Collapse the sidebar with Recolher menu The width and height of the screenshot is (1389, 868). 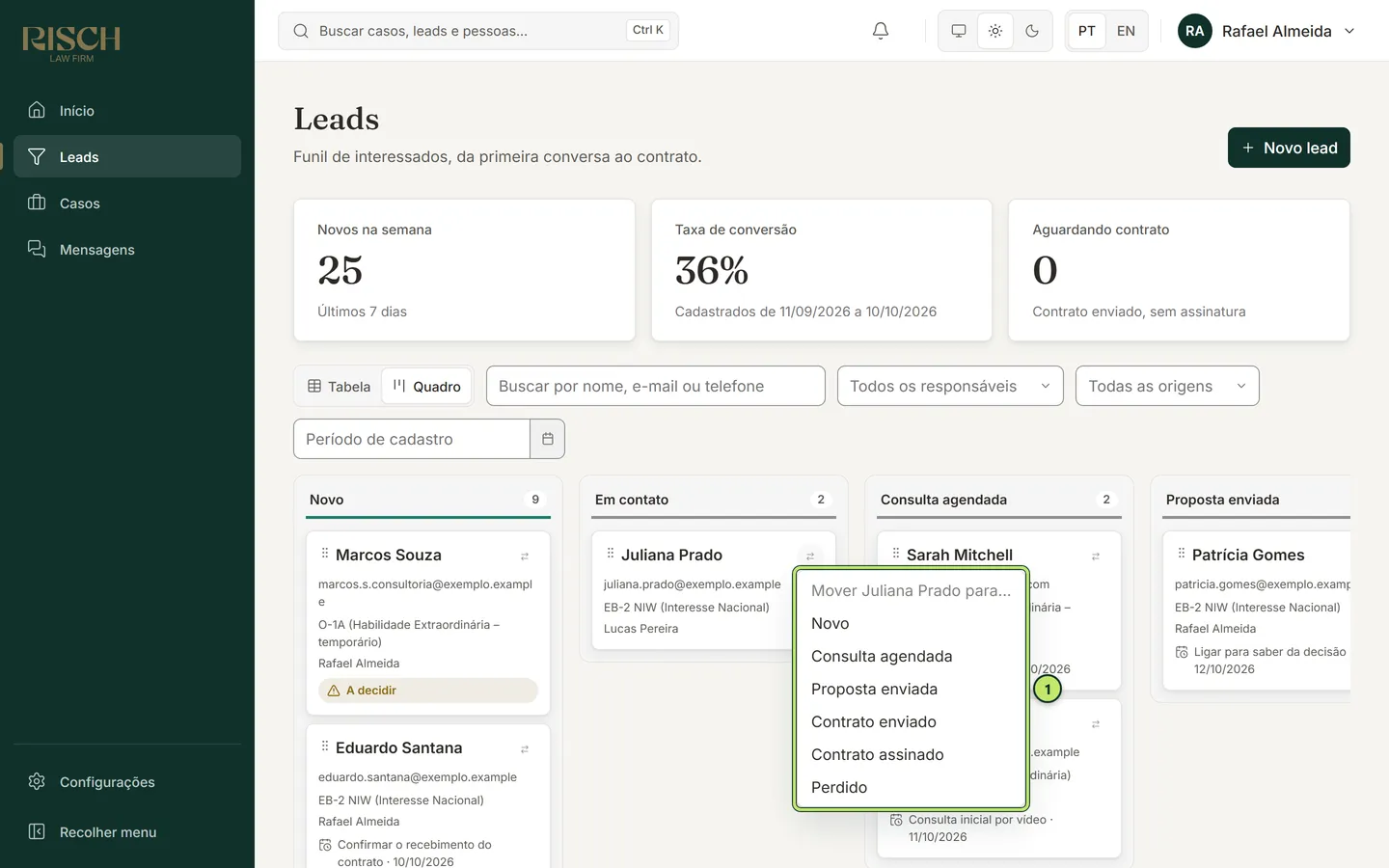point(127,831)
